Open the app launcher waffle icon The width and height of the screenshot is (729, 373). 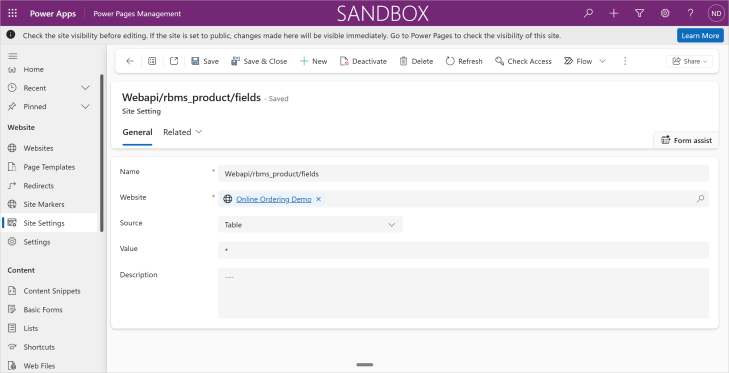[13, 13]
